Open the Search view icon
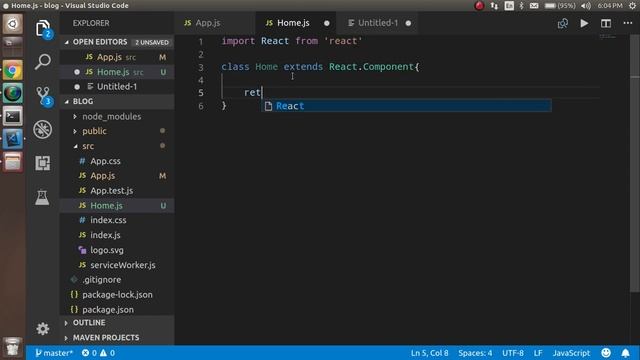The width and height of the screenshot is (640, 360). pos(42,62)
